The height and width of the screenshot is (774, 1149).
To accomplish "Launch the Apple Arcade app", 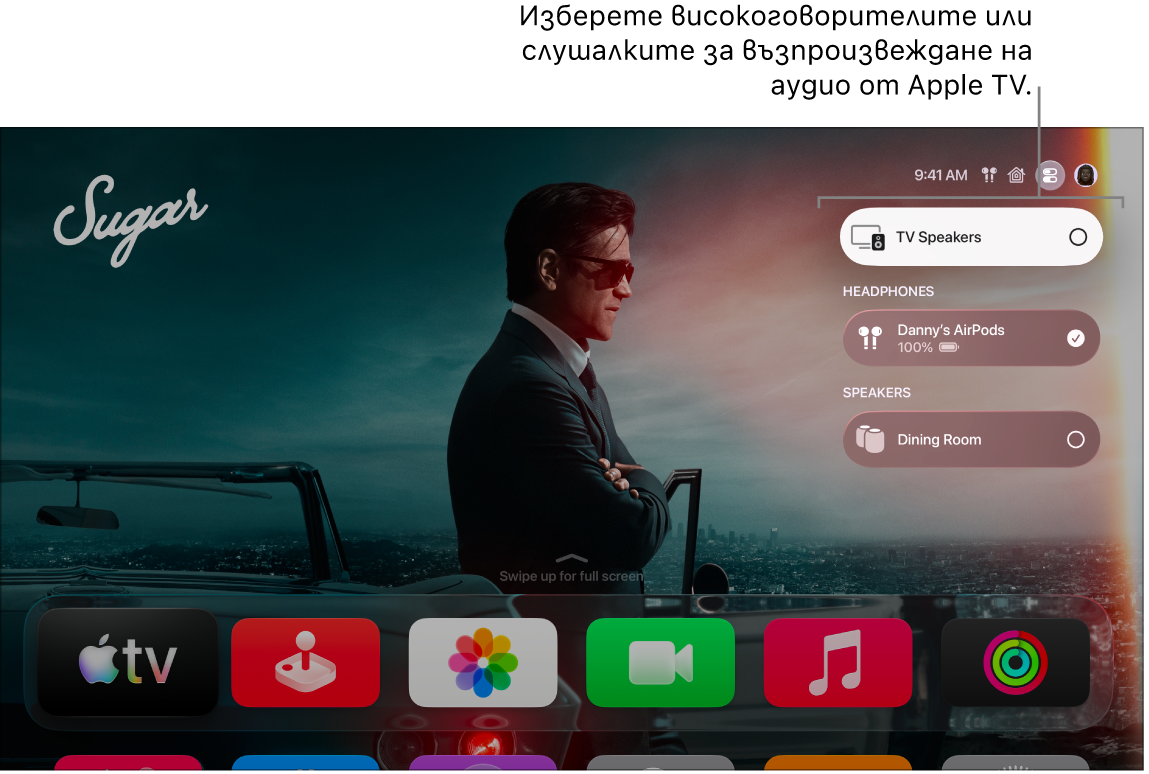I will click(x=306, y=663).
